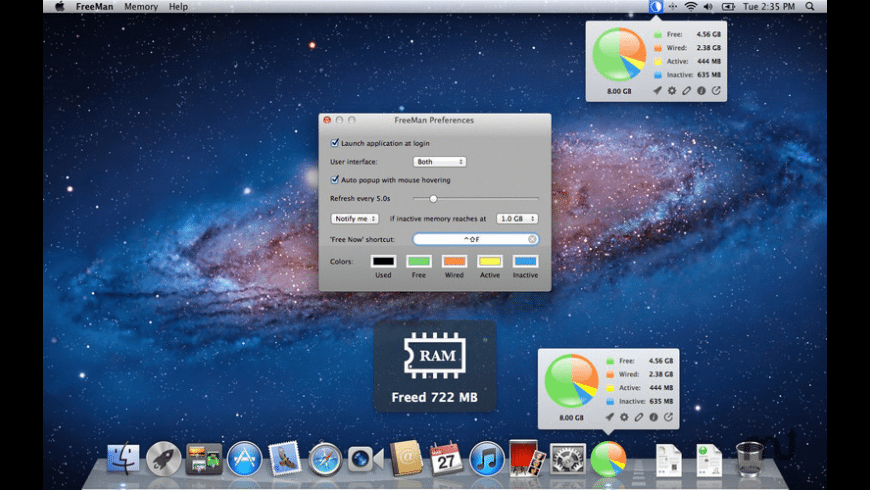Click info icon in dock popup

click(x=654, y=417)
